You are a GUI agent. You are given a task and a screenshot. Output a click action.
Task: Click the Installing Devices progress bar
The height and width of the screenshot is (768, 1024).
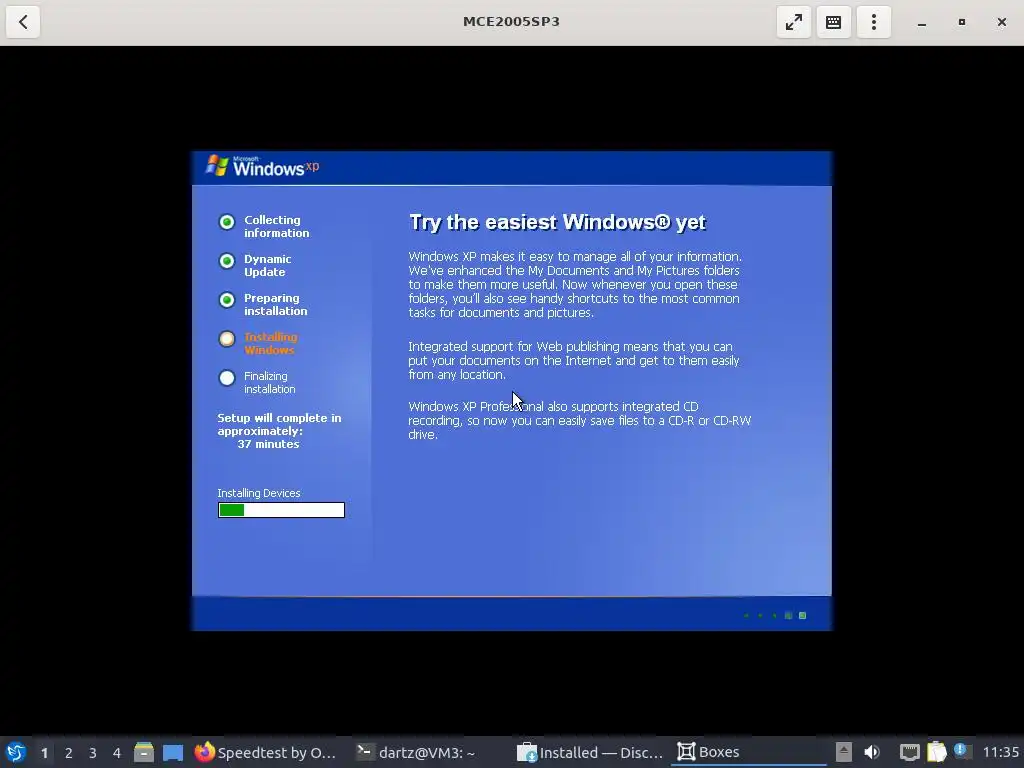coord(281,510)
